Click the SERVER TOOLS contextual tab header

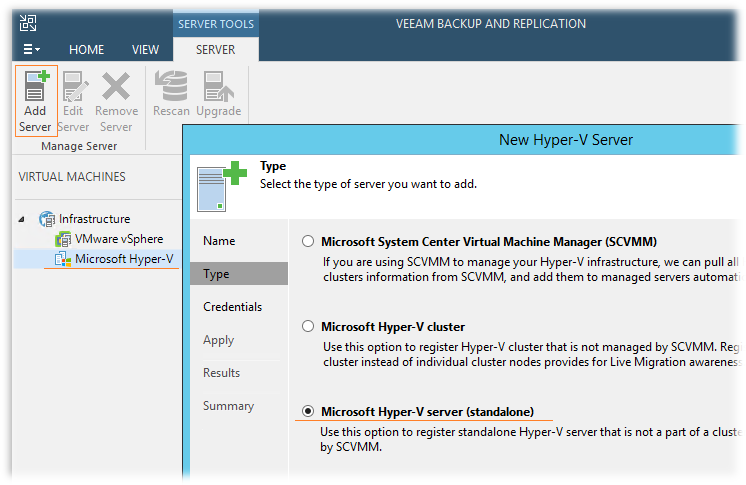click(x=216, y=24)
